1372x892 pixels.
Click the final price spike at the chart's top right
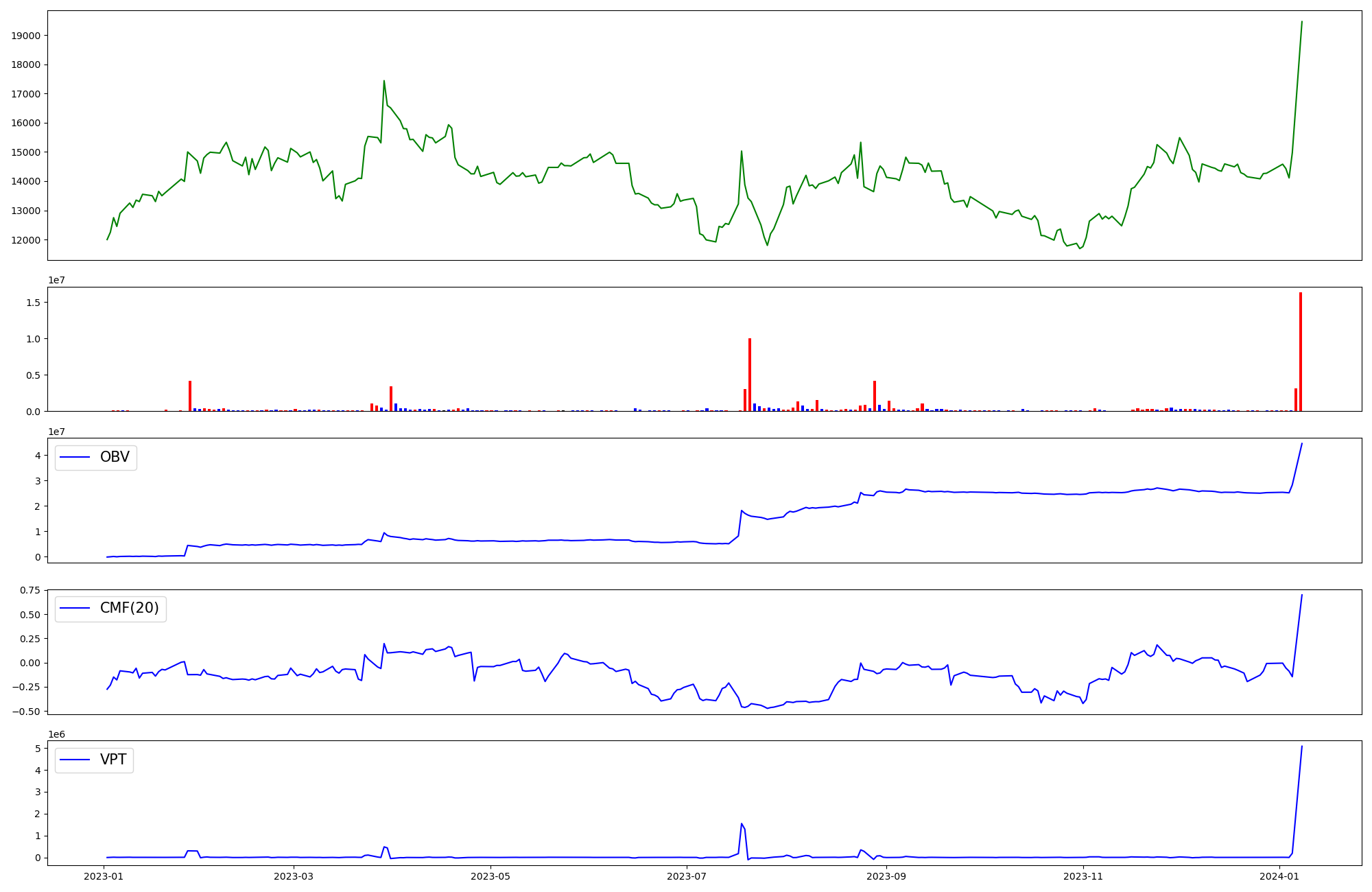[x=1301, y=22]
